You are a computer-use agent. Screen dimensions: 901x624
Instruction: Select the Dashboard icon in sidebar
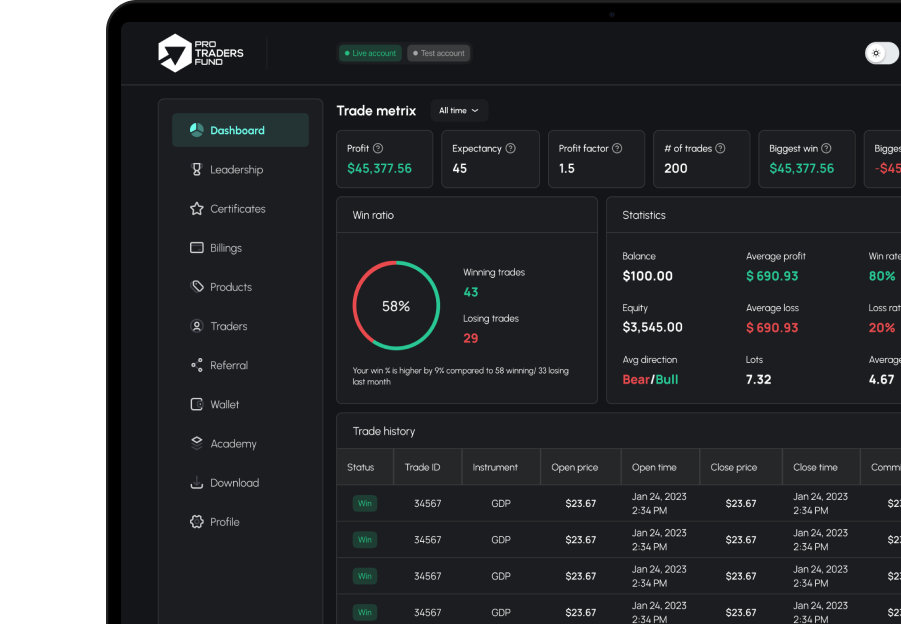pos(196,130)
